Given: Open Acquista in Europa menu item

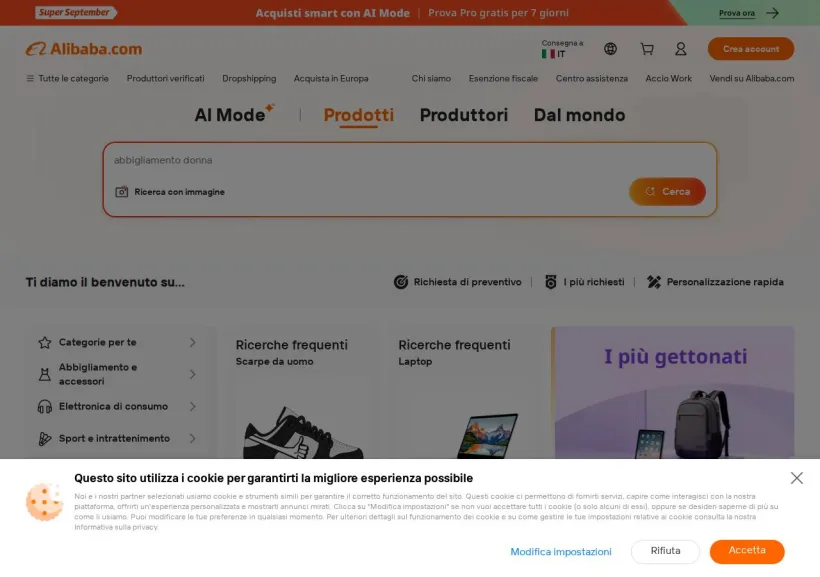Looking at the screenshot, I should (331, 78).
